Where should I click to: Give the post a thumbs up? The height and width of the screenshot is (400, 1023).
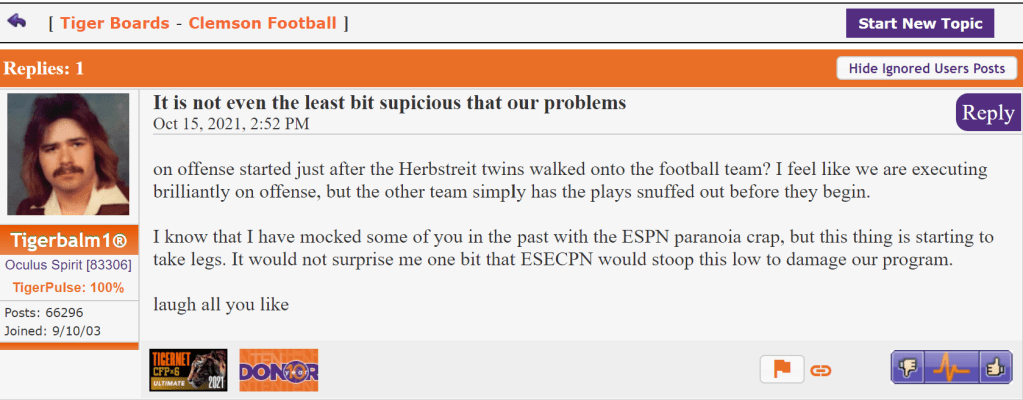995,368
